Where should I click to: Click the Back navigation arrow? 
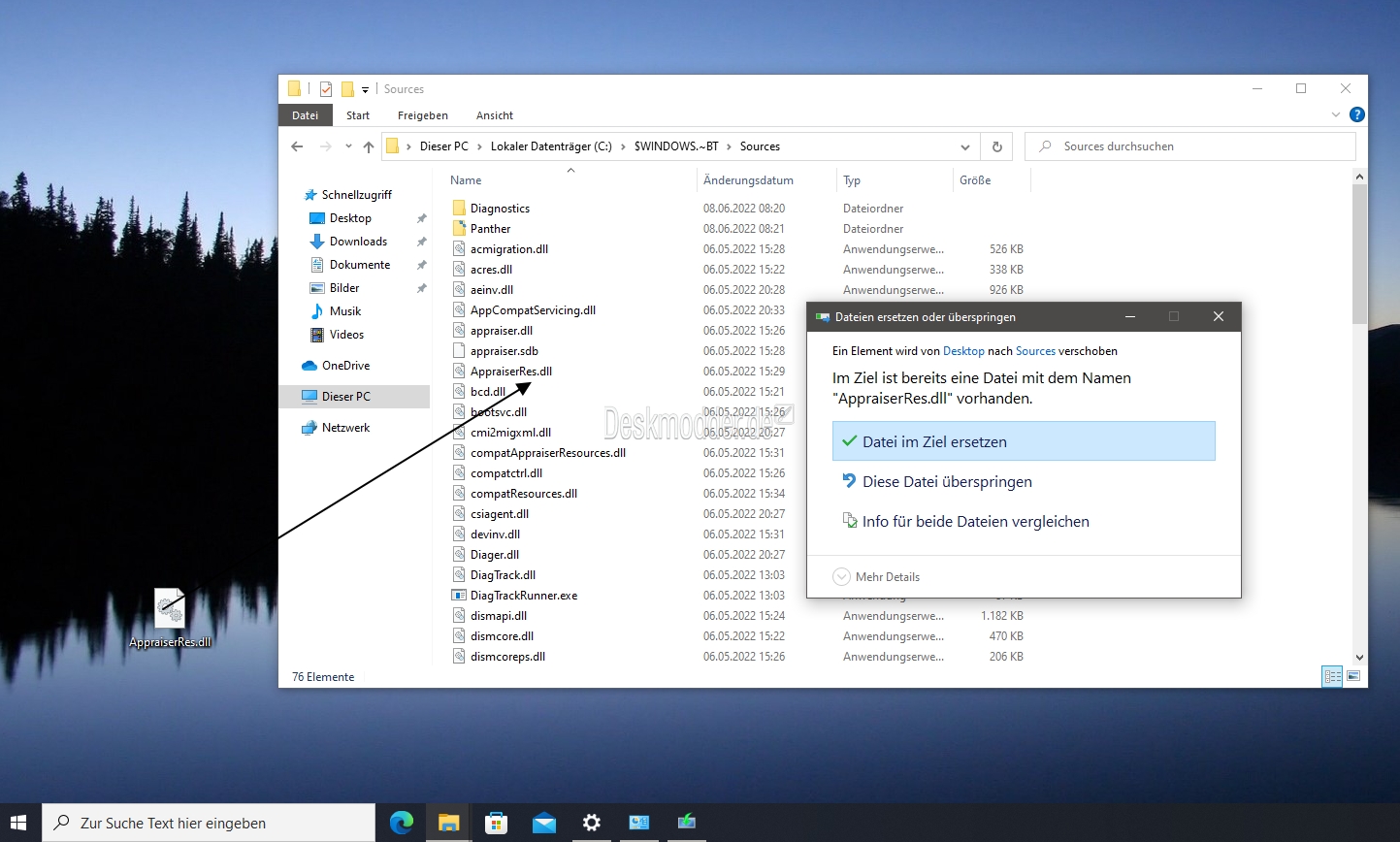[x=297, y=146]
